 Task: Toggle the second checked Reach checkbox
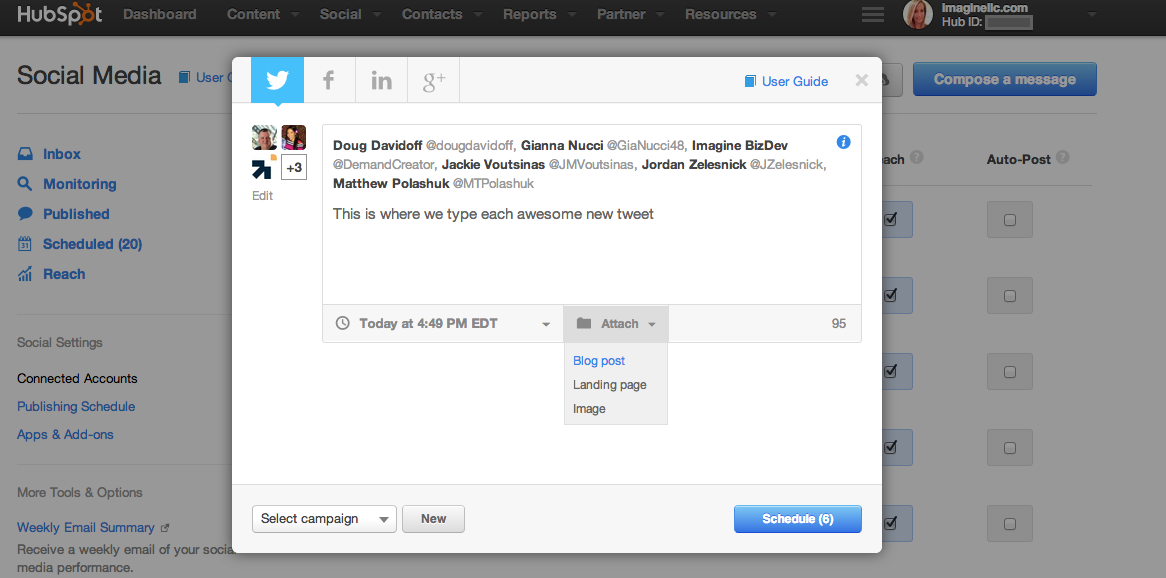[x=891, y=295]
